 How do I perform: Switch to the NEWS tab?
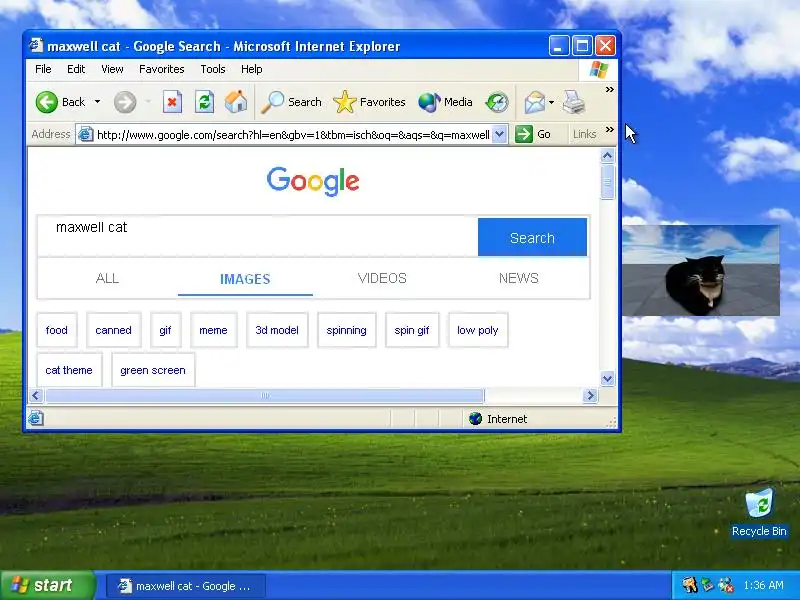[x=518, y=278]
